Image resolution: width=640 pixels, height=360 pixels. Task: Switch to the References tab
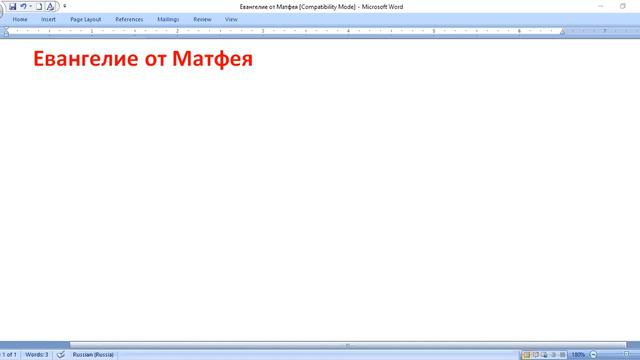pyautogui.click(x=129, y=19)
